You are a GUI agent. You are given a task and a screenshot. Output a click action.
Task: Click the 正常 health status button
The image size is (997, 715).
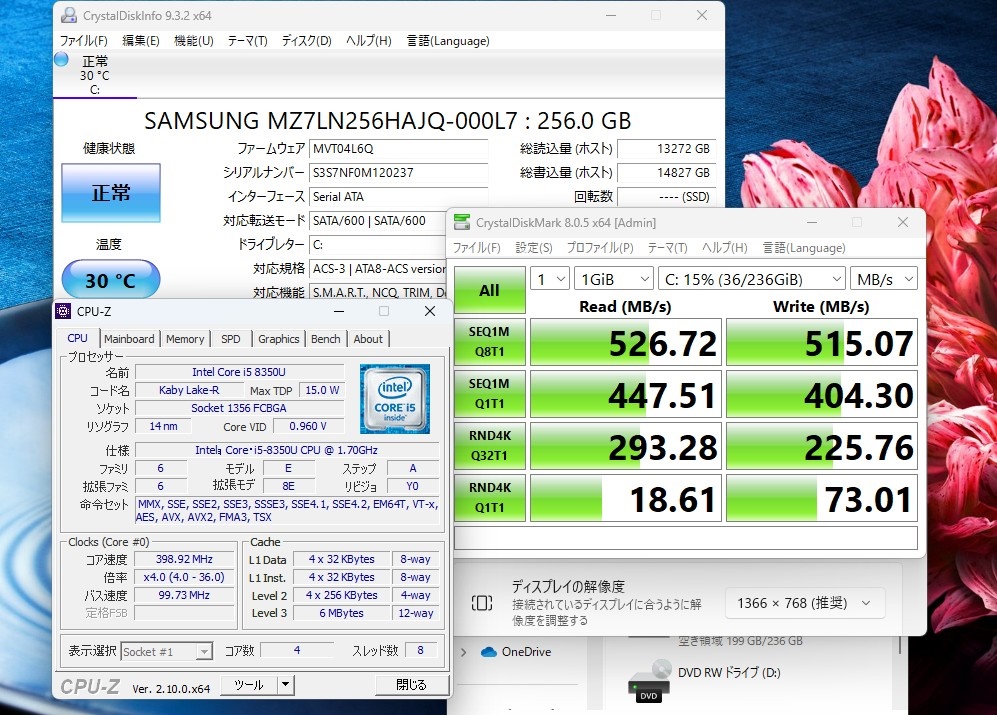point(111,193)
